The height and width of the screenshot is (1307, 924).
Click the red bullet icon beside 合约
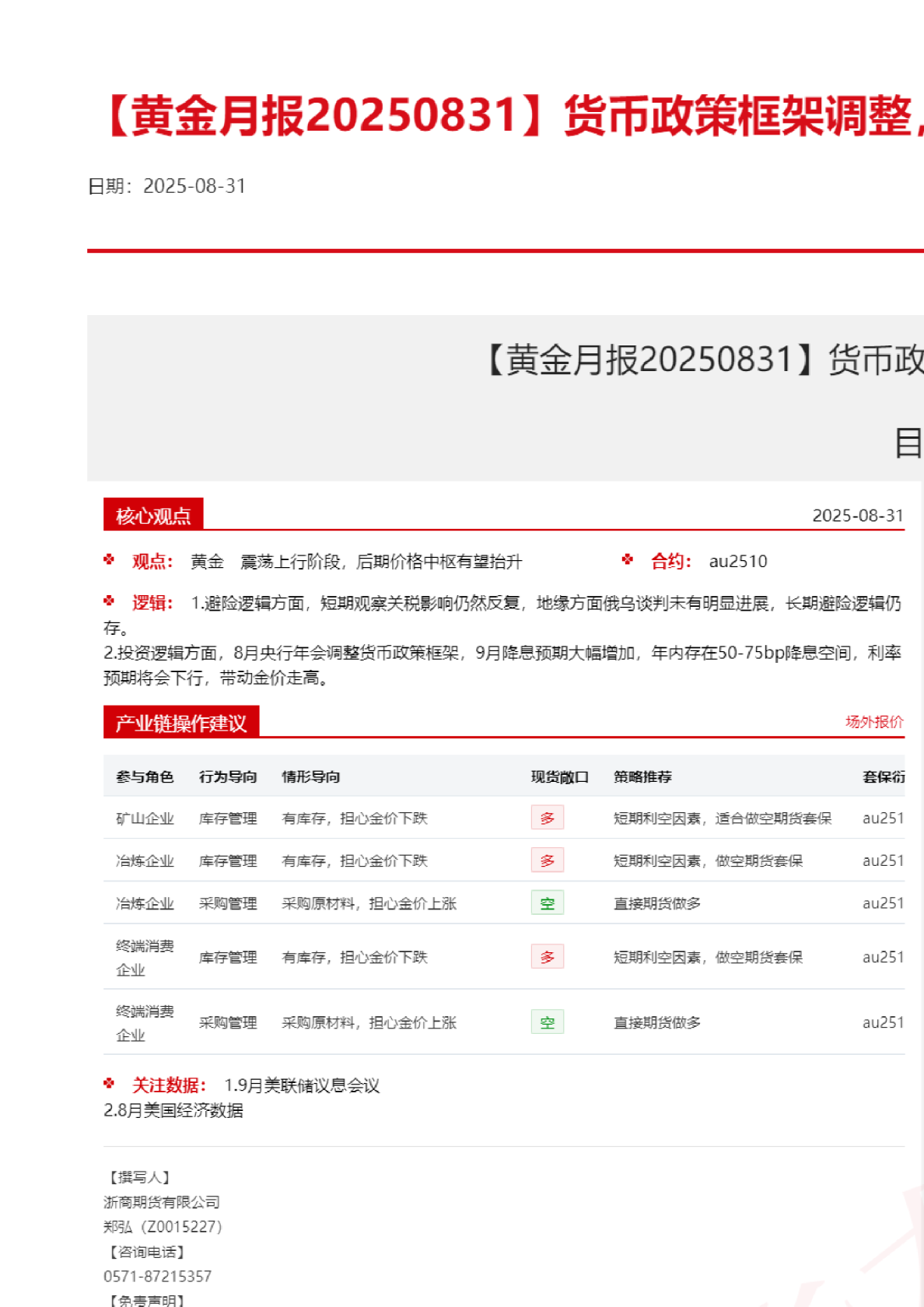[x=628, y=559]
